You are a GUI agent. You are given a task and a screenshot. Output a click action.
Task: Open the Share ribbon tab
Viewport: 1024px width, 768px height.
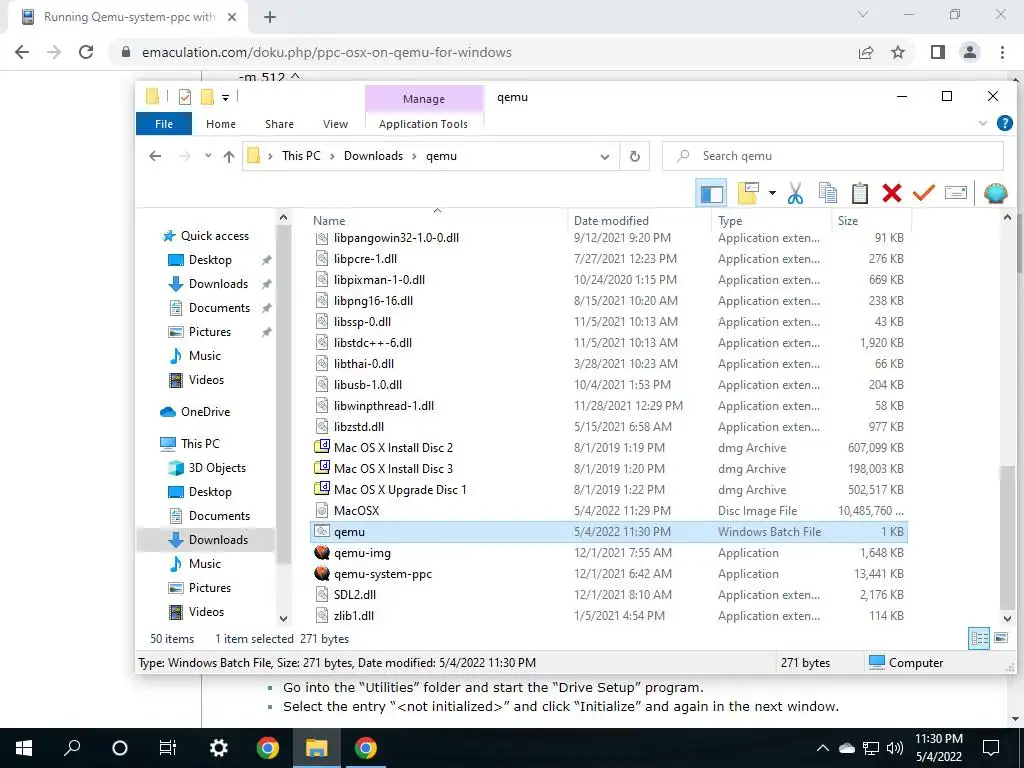coord(279,123)
